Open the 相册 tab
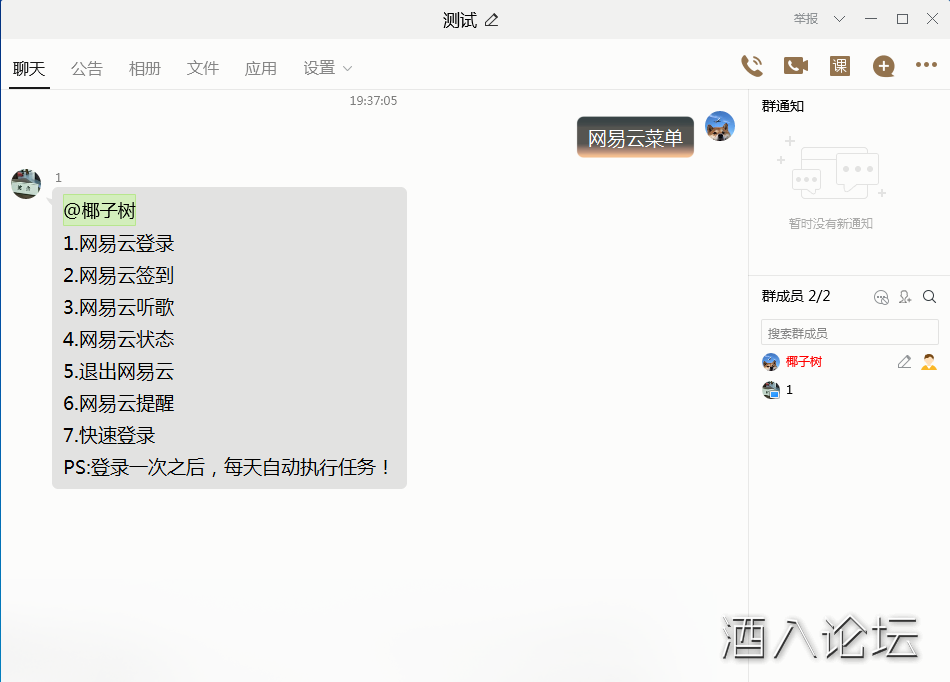The image size is (950, 682). click(x=145, y=68)
